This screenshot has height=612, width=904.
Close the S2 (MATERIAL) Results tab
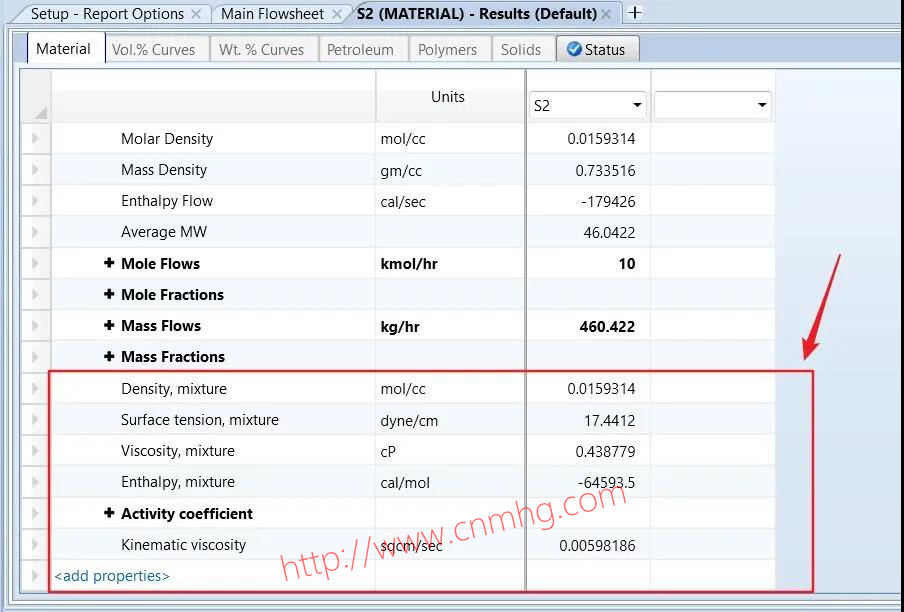tap(607, 14)
